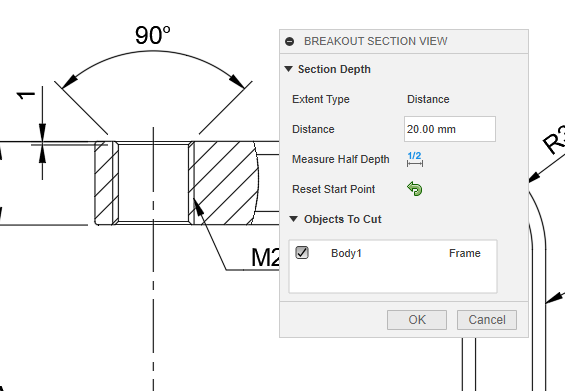
Task: Uncheck the Body1 checkbox
Action: [302, 253]
